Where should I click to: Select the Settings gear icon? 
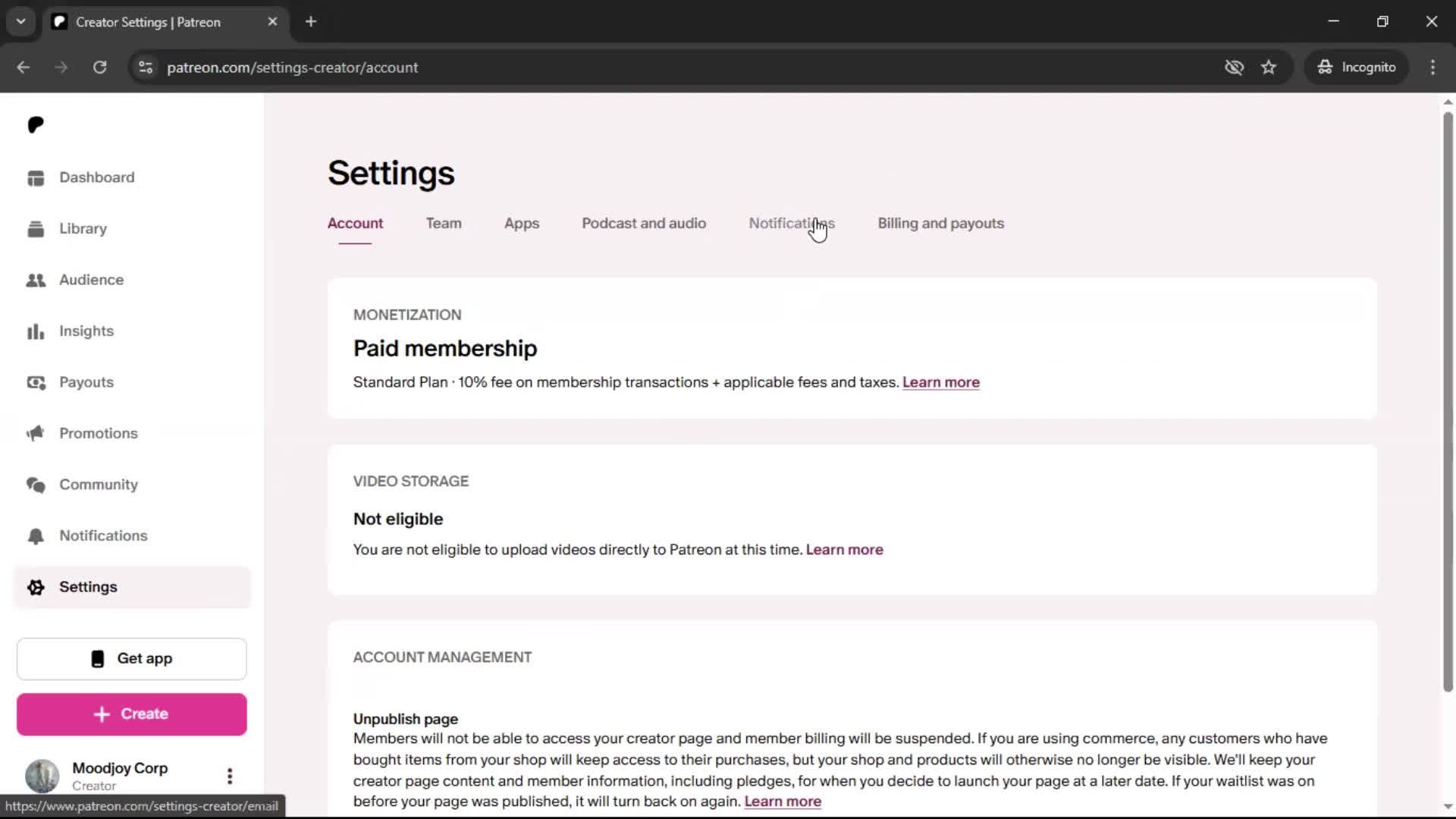36,587
